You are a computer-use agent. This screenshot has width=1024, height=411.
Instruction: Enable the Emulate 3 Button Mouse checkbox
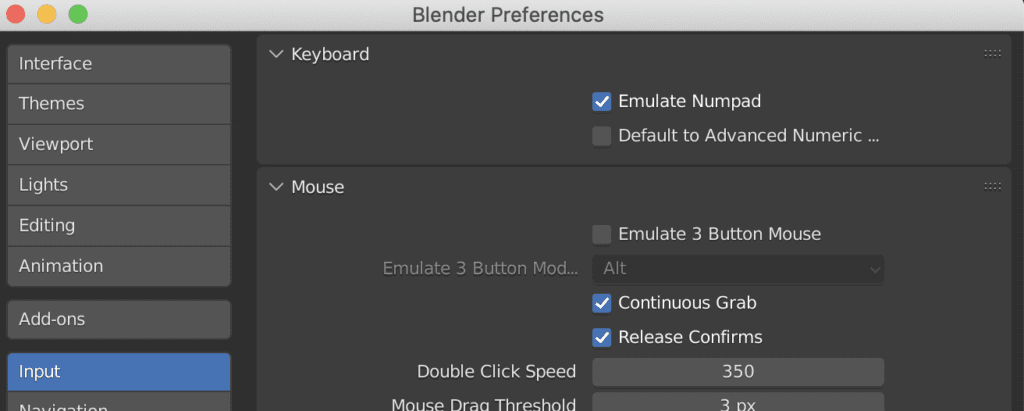point(601,235)
